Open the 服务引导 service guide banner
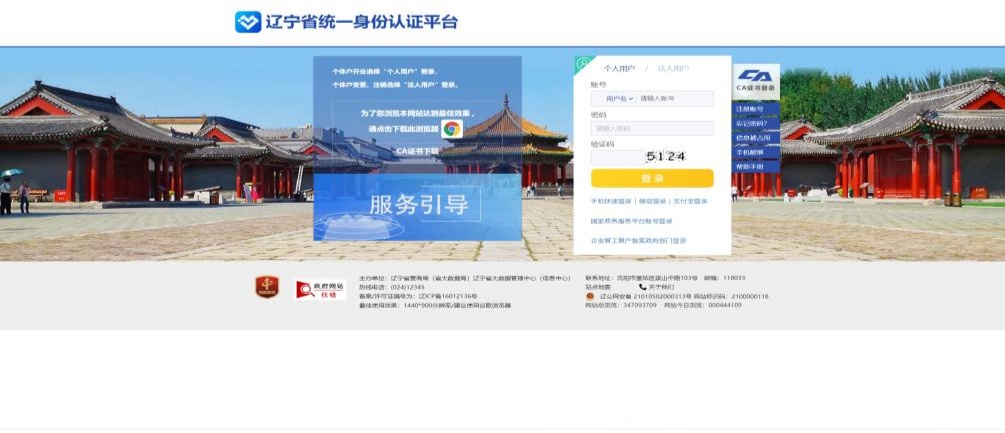 [417, 208]
